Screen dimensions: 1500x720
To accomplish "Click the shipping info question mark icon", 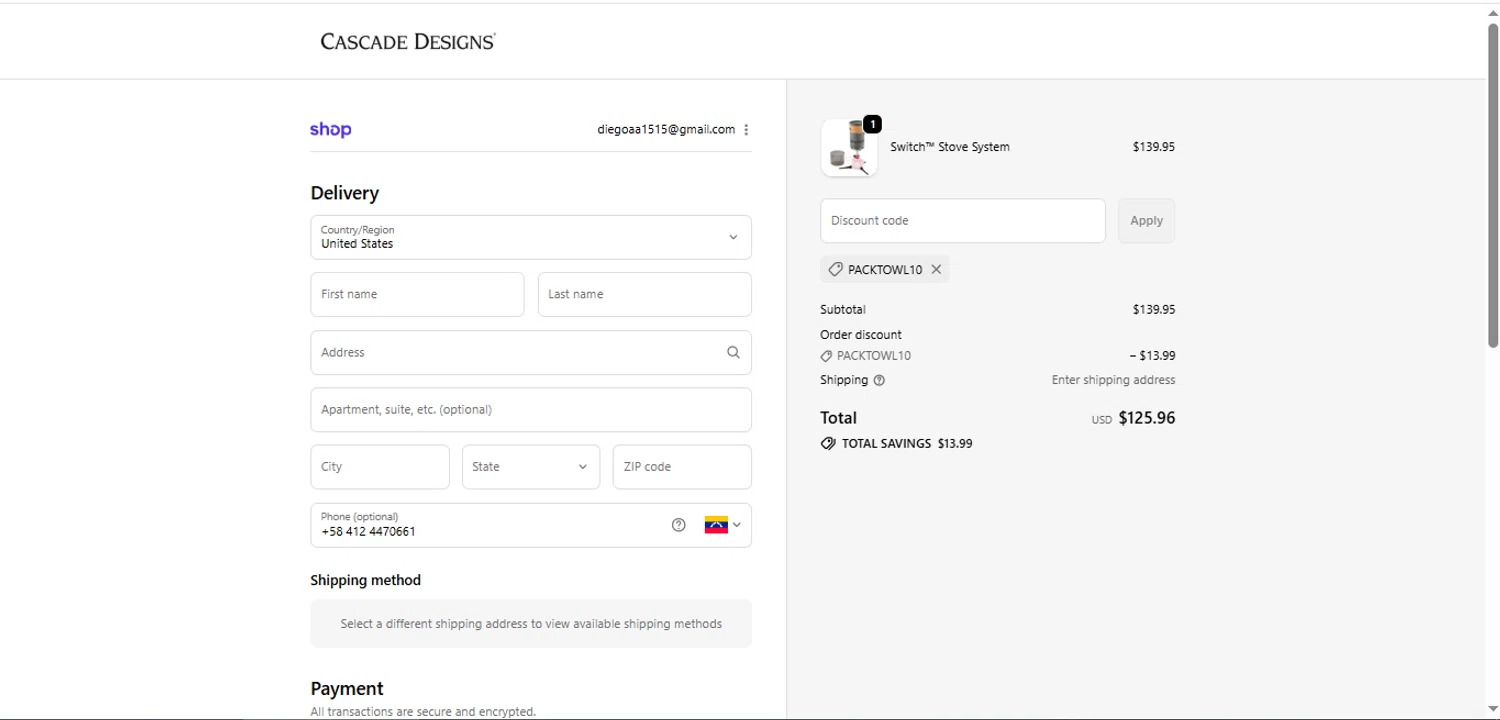I will point(879,380).
